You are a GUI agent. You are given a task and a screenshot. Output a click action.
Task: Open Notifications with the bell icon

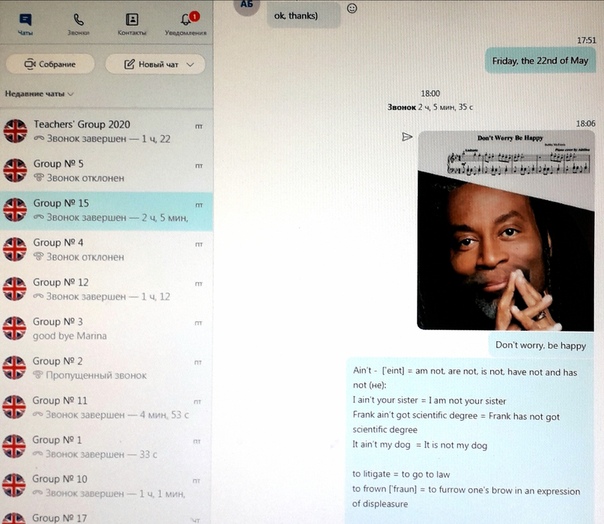(186, 24)
